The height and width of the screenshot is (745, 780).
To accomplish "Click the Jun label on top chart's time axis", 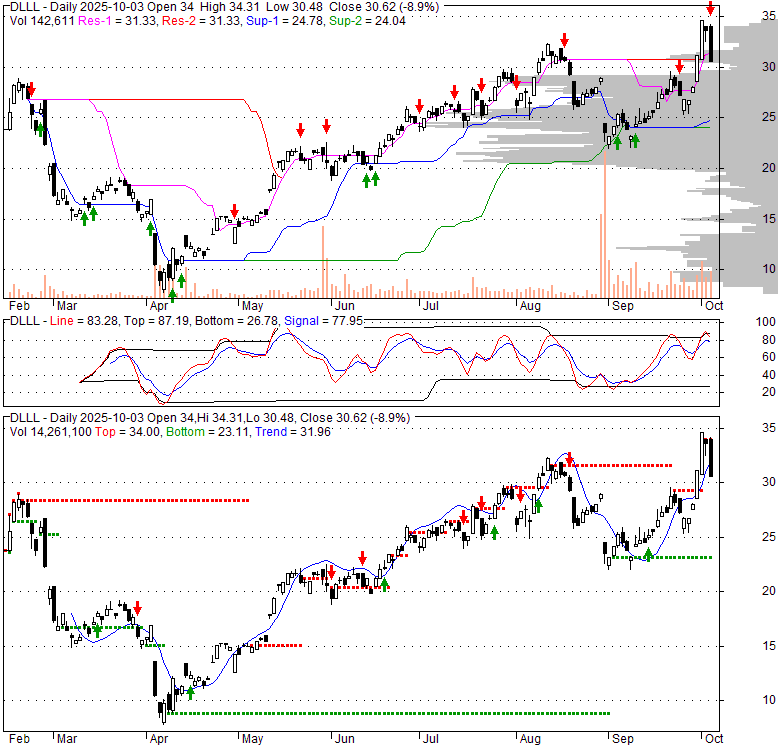I will 344,306.
